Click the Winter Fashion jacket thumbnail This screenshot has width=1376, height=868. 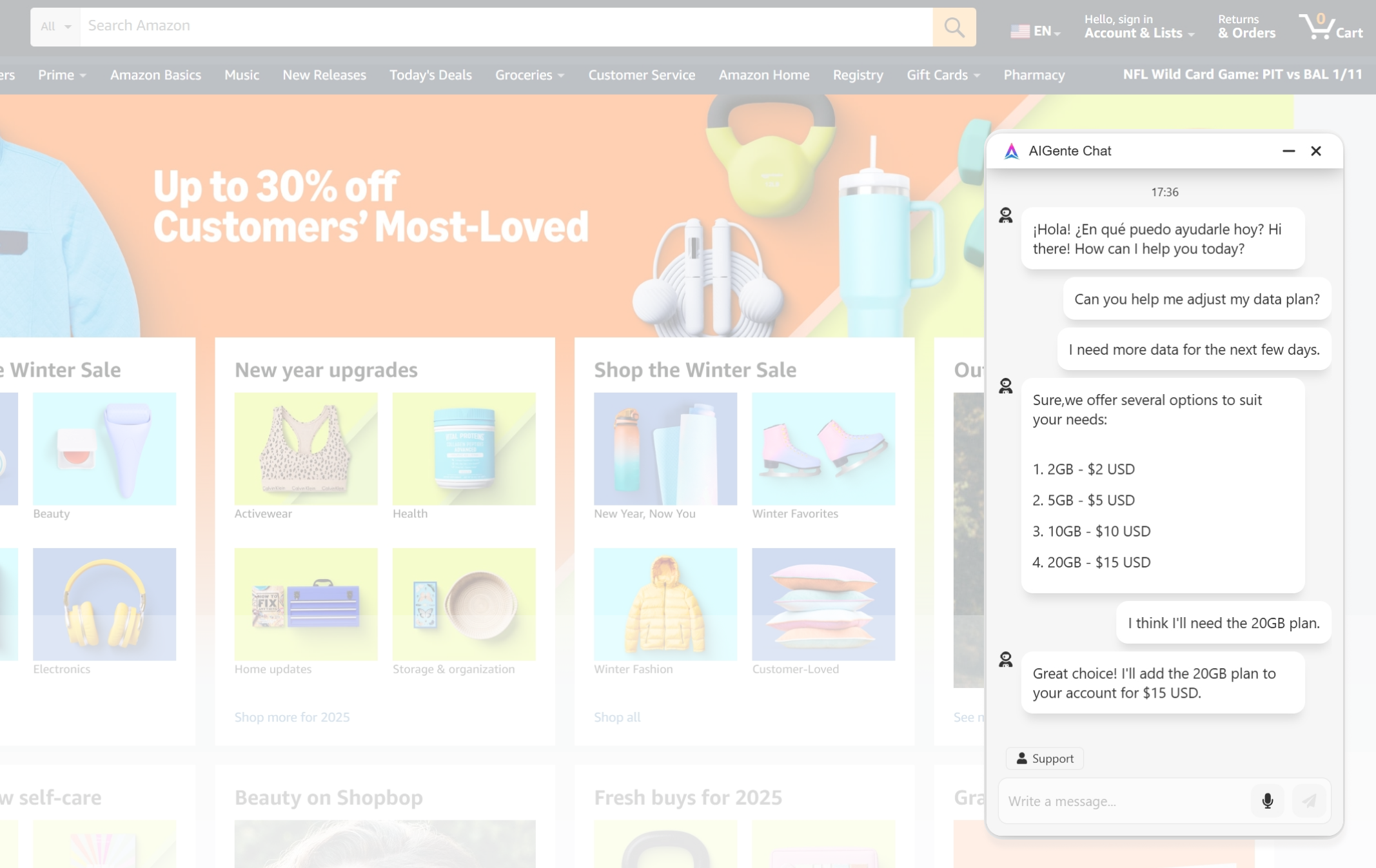pyautogui.click(x=665, y=604)
